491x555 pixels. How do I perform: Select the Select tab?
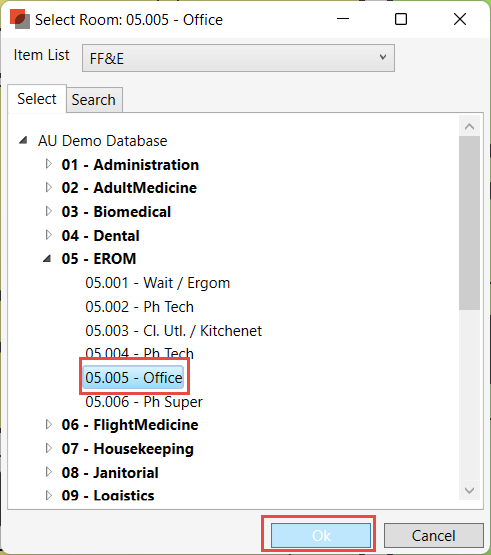coord(37,99)
